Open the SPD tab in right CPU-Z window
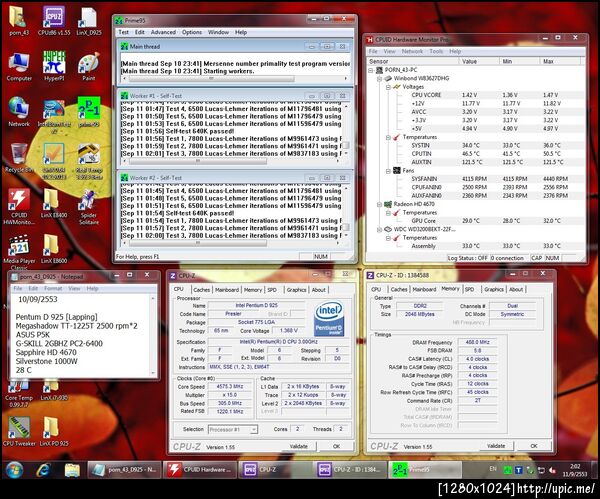The width and height of the screenshot is (600, 499). click(x=470, y=290)
